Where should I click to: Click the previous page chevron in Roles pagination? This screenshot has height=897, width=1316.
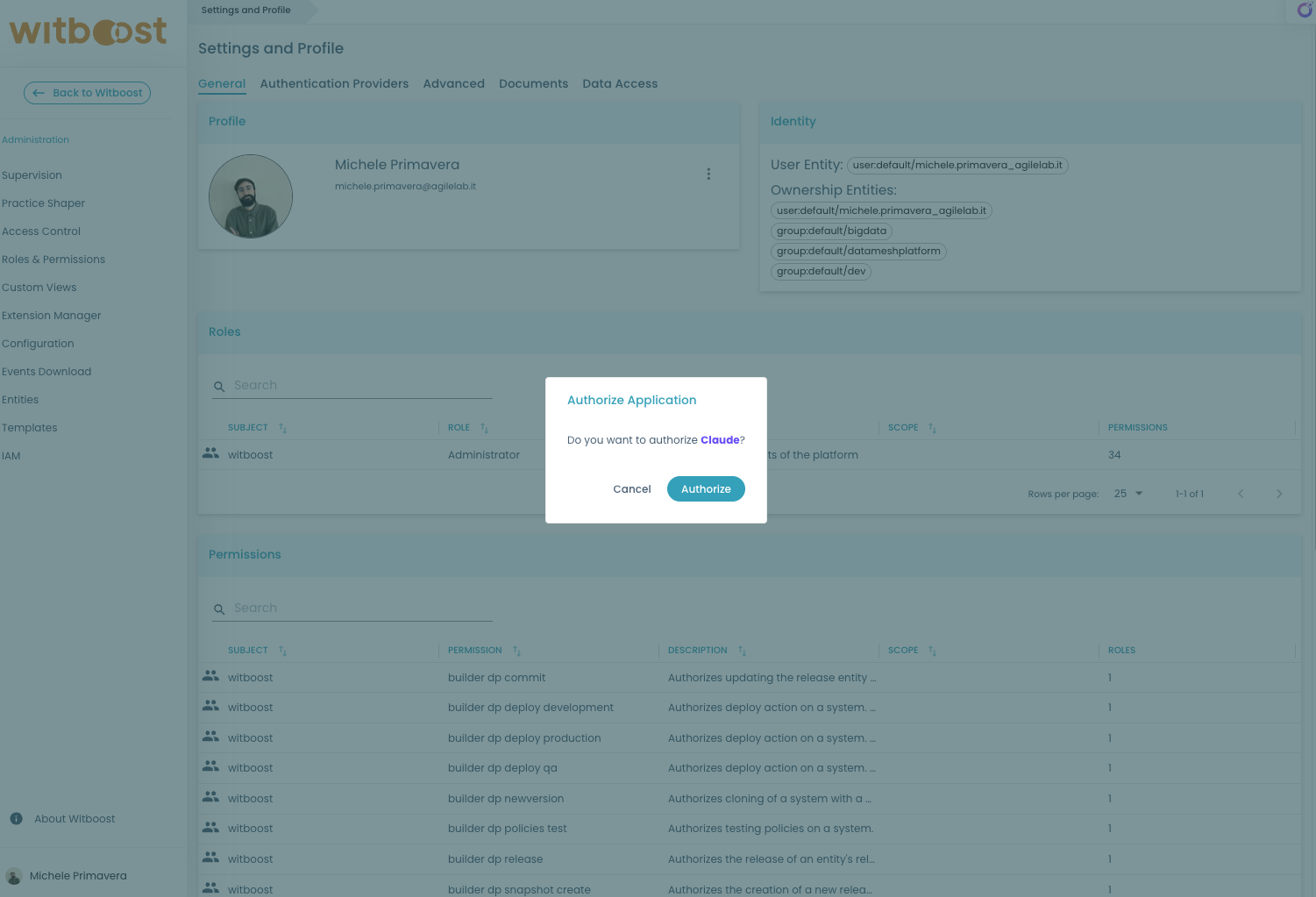1241,493
